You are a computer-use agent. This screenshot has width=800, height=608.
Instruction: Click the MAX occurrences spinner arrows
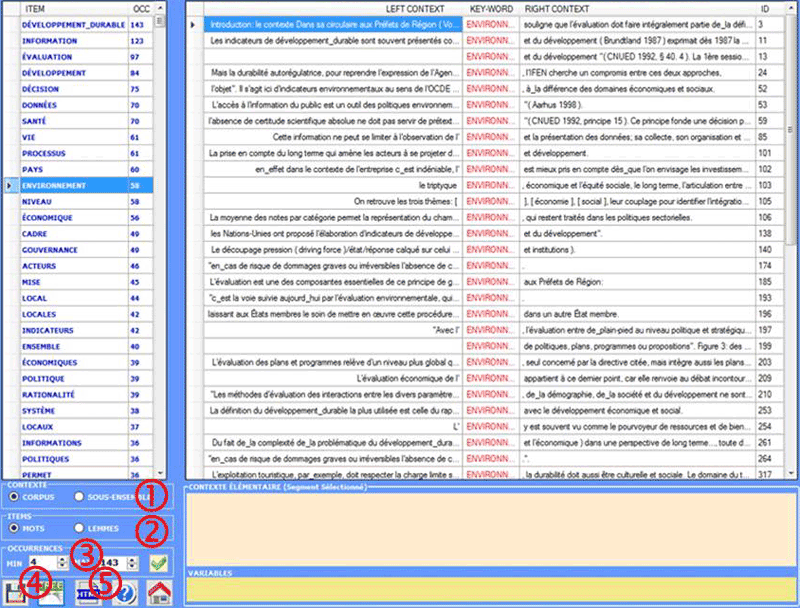click(x=132, y=563)
